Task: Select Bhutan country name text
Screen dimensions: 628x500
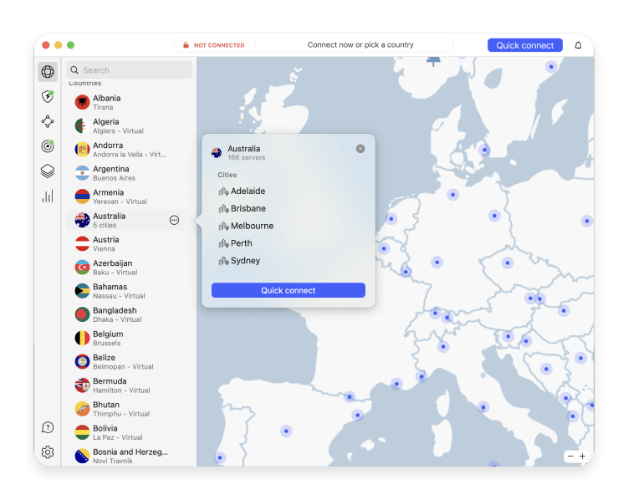Action: click(106, 405)
